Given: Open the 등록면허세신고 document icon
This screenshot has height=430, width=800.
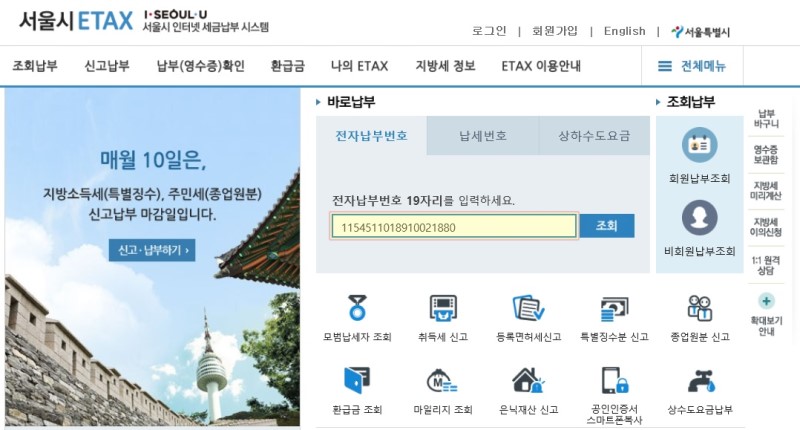Looking at the screenshot, I should (x=528, y=308).
